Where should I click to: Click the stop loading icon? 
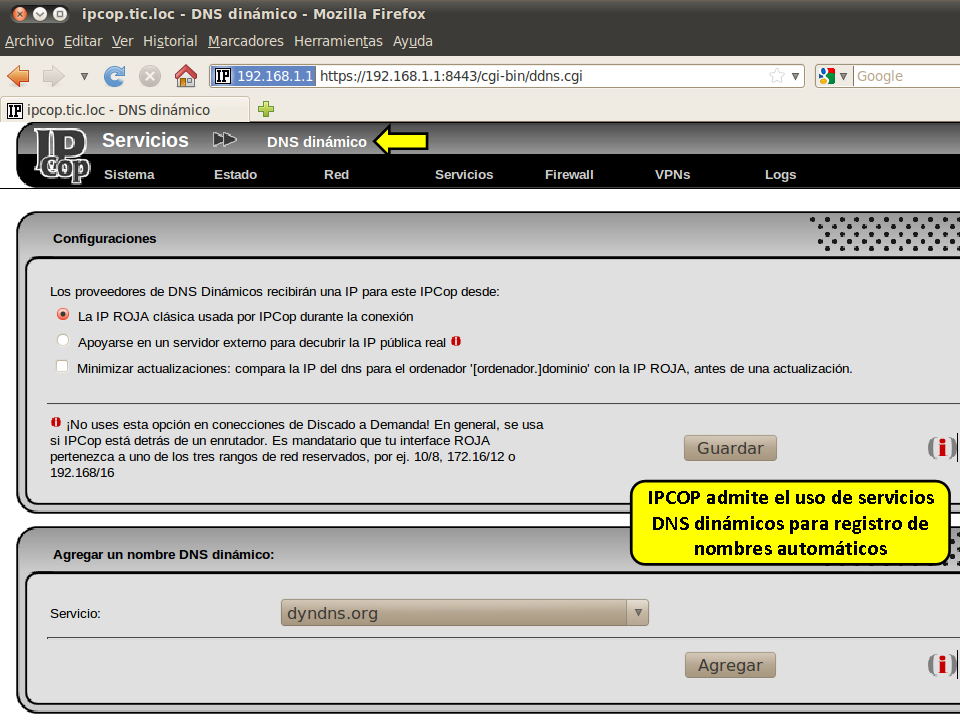pyautogui.click(x=150, y=76)
